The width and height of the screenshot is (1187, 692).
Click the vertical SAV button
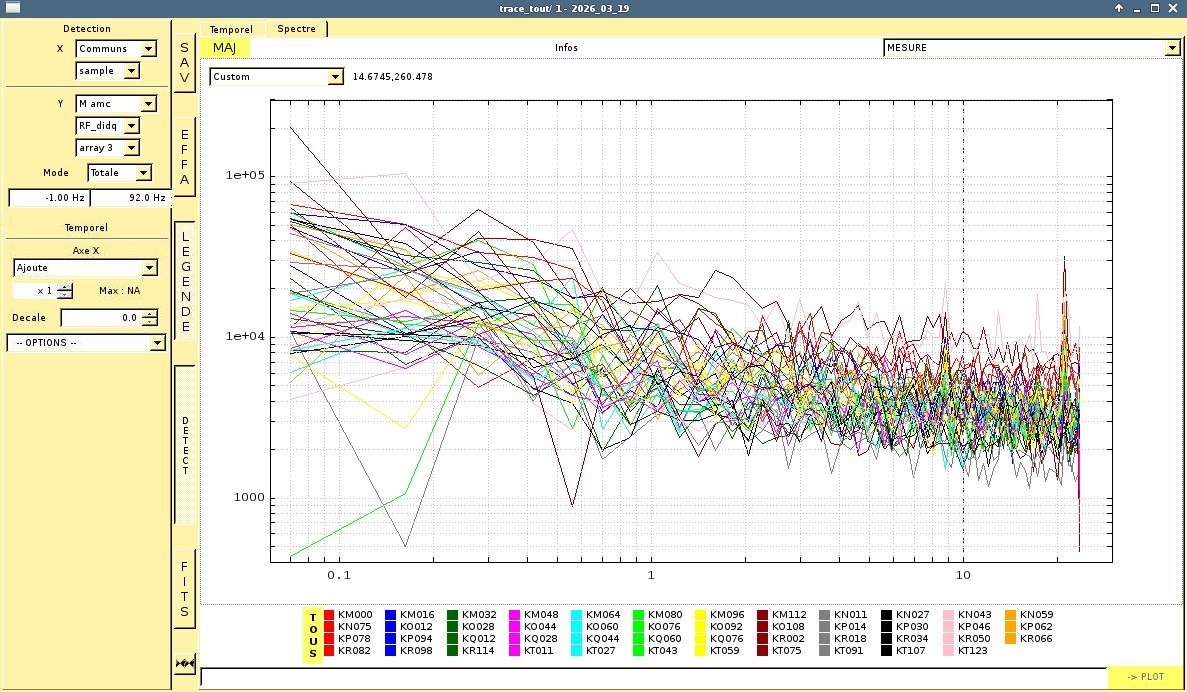[x=185, y=63]
